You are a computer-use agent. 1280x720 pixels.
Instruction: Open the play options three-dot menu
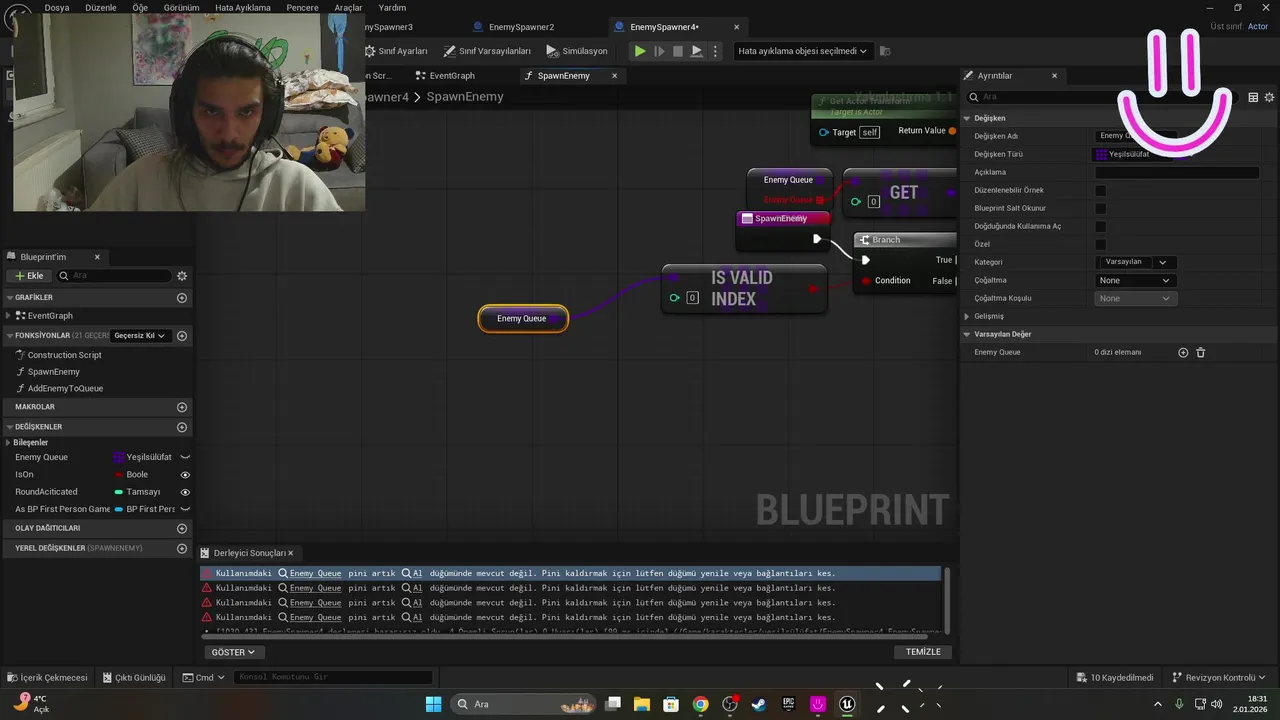[x=715, y=51]
